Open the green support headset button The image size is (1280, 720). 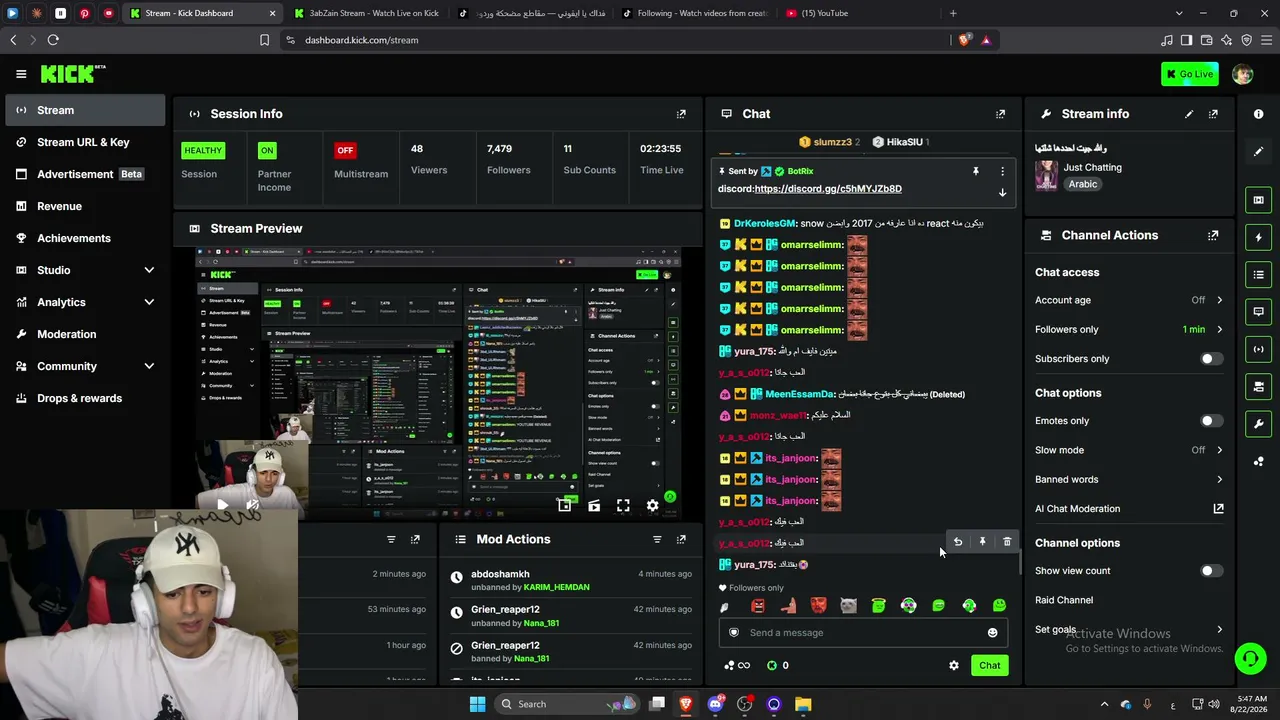1250,658
